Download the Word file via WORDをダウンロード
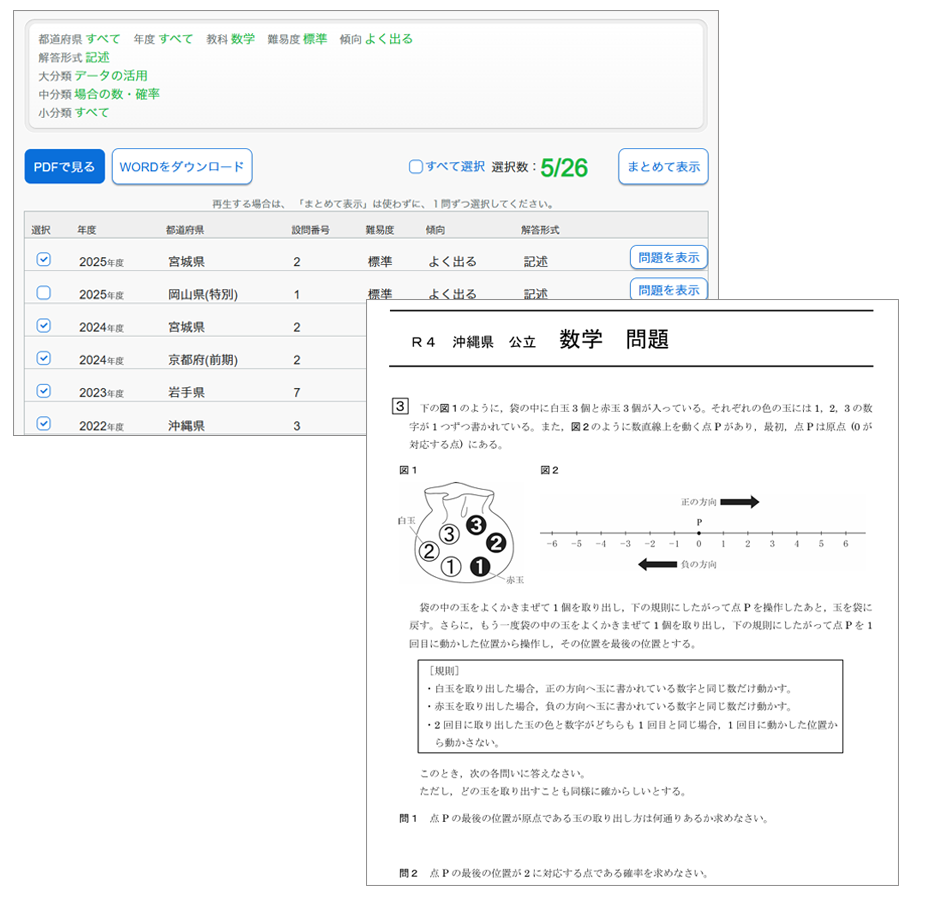 click(182, 167)
